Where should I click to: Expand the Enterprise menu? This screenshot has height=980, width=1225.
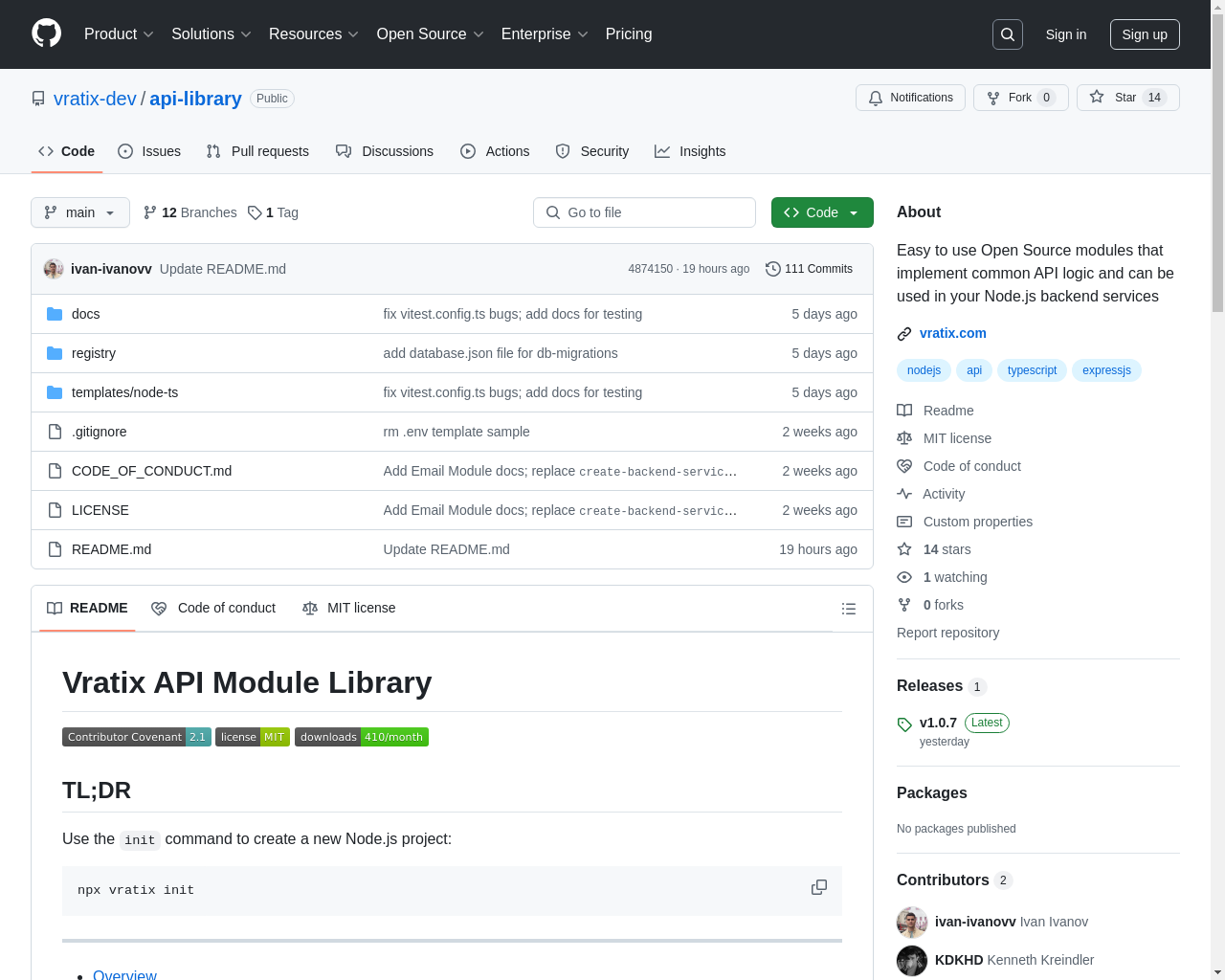click(x=545, y=34)
